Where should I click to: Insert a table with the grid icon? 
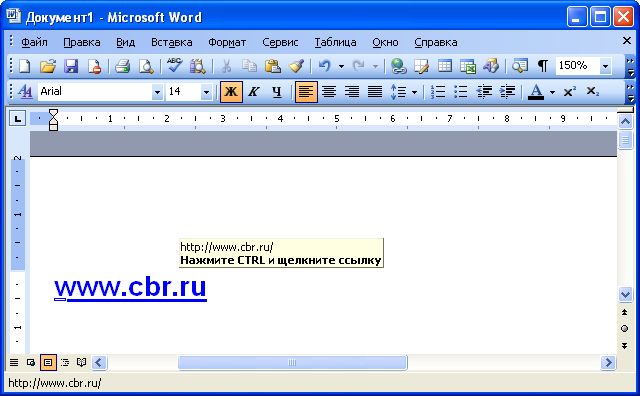point(445,66)
